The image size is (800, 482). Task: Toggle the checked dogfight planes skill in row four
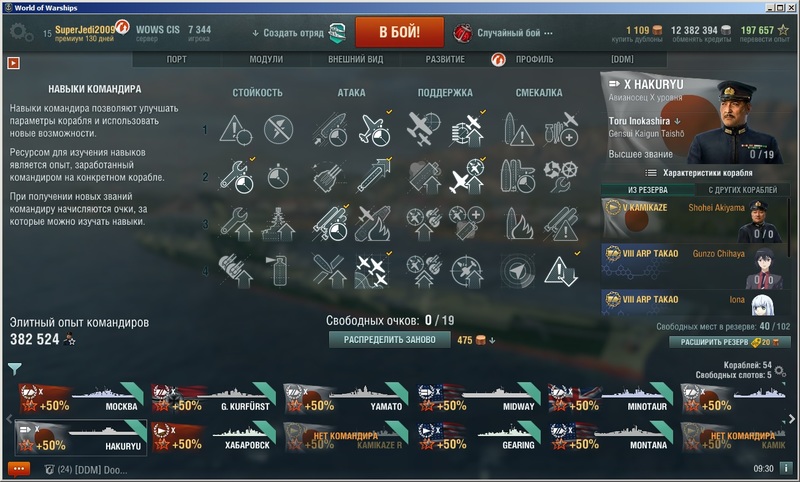pos(373,270)
